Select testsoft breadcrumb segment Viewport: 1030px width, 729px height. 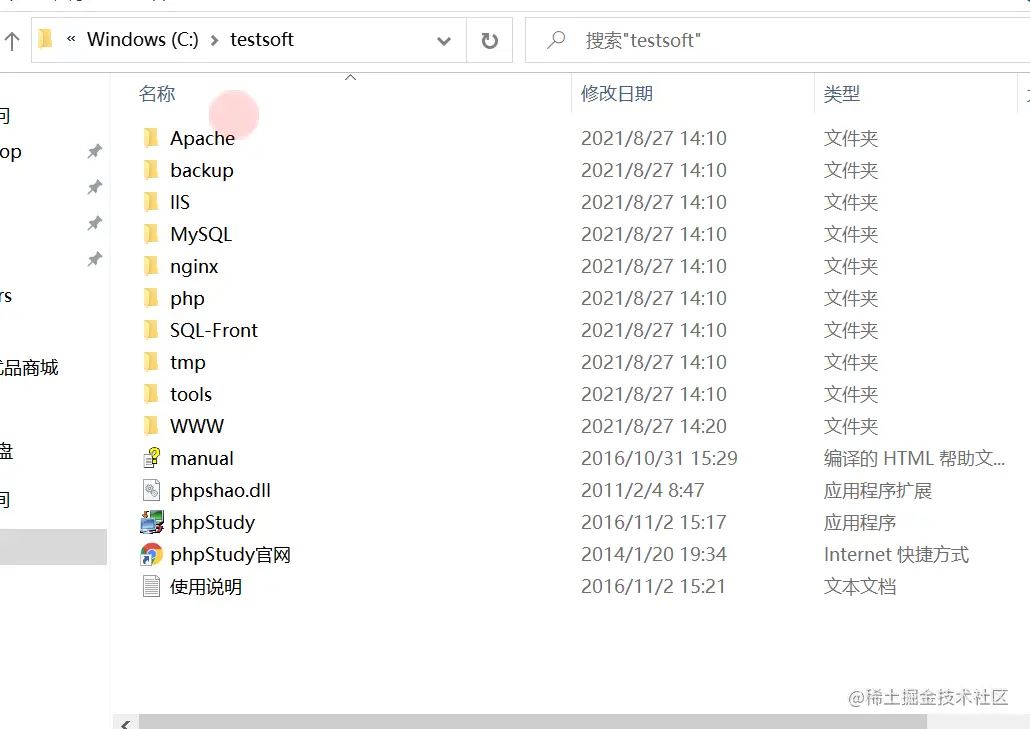click(261, 39)
